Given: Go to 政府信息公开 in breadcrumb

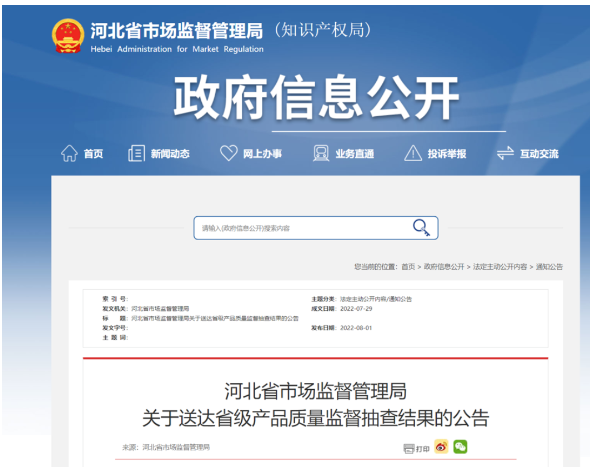Looking at the screenshot, I should click(x=444, y=267).
